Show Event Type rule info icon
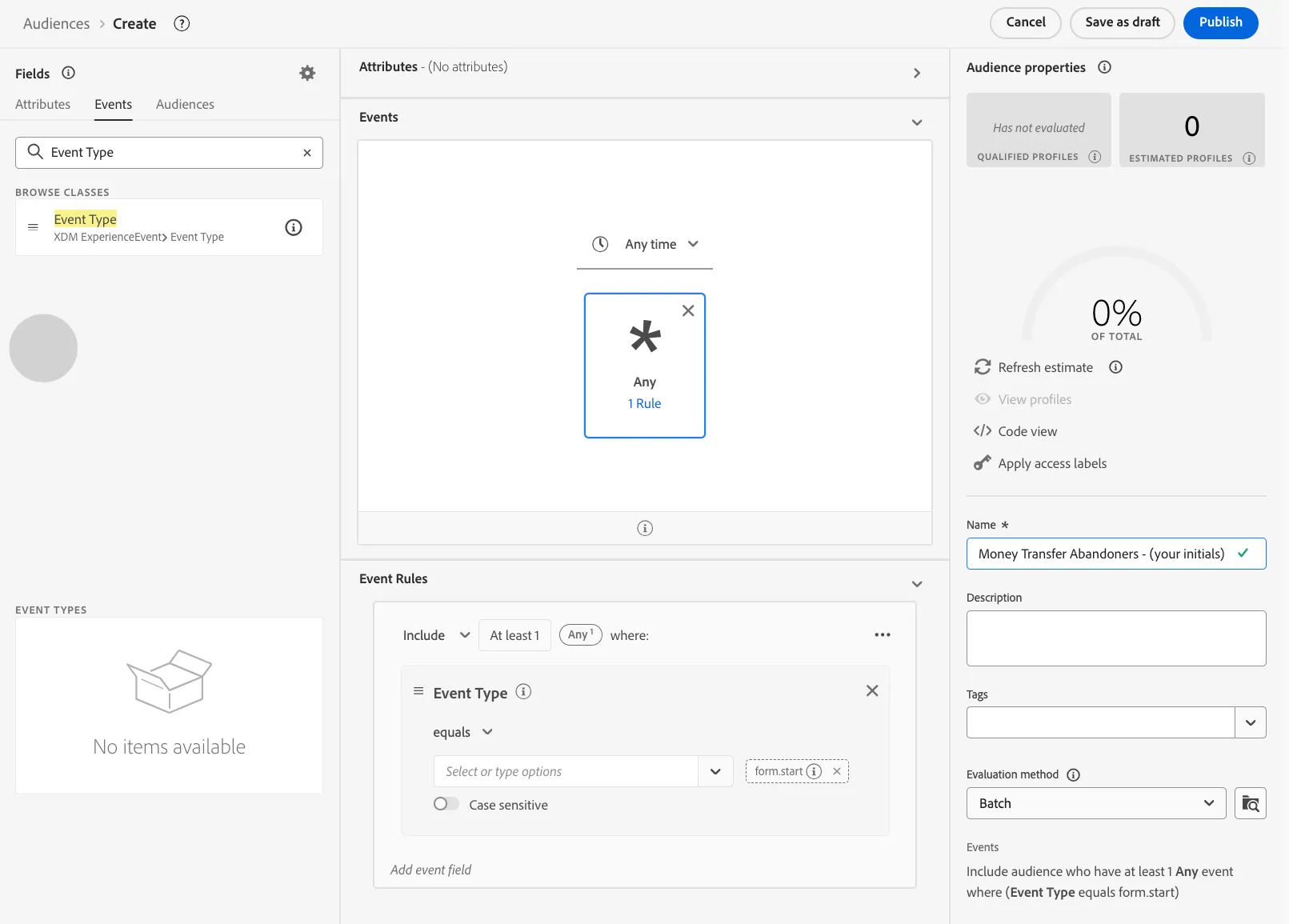Image resolution: width=1289 pixels, height=924 pixels. pos(523,692)
